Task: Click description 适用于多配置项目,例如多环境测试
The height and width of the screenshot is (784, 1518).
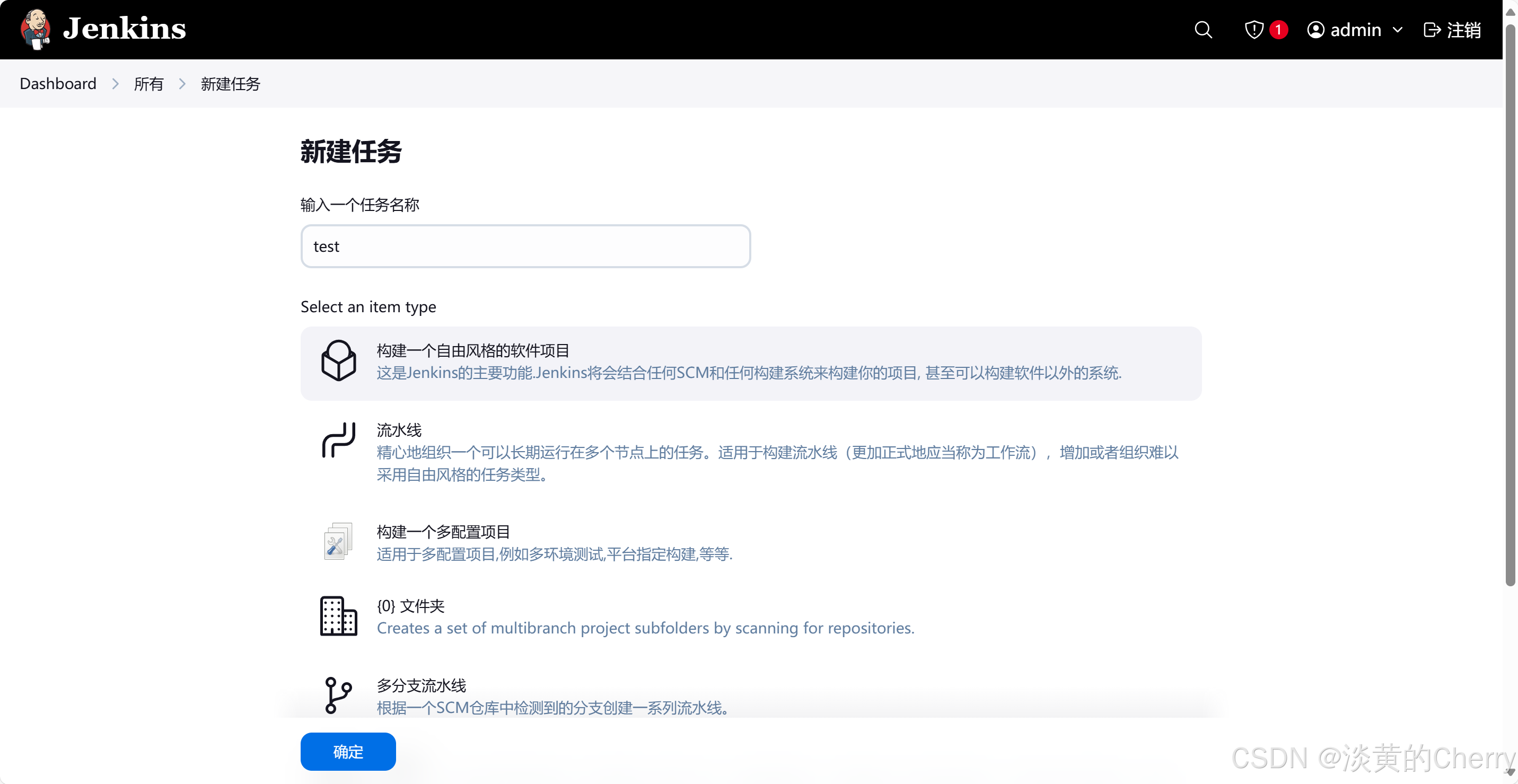Action: [555, 554]
